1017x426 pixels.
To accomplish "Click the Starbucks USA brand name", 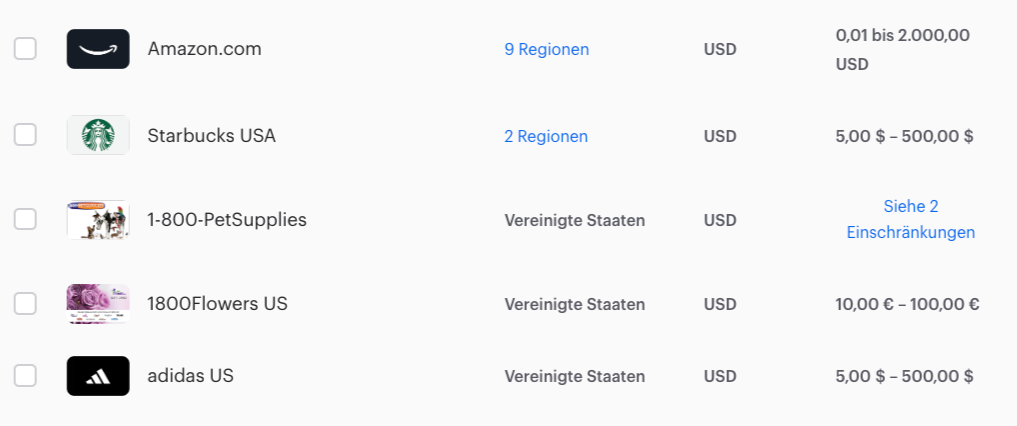I will pyautogui.click(x=211, y=136).
